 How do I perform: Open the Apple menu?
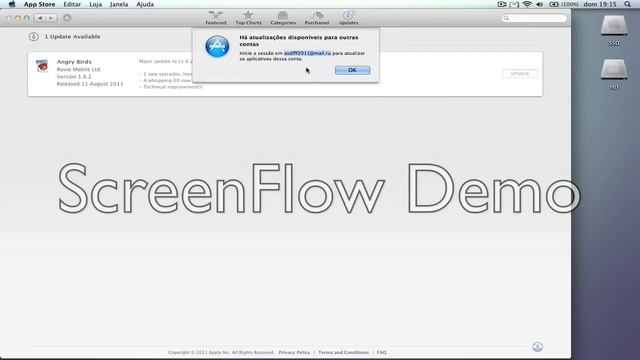pos(12,4)
